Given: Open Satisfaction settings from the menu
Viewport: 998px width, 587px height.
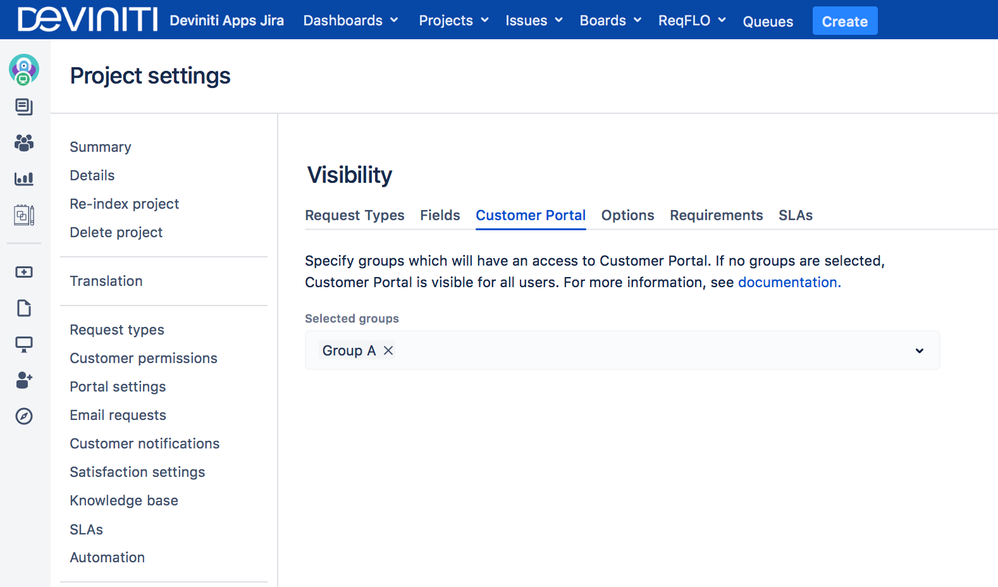Looking at the screenshot, I should [137, 471].
